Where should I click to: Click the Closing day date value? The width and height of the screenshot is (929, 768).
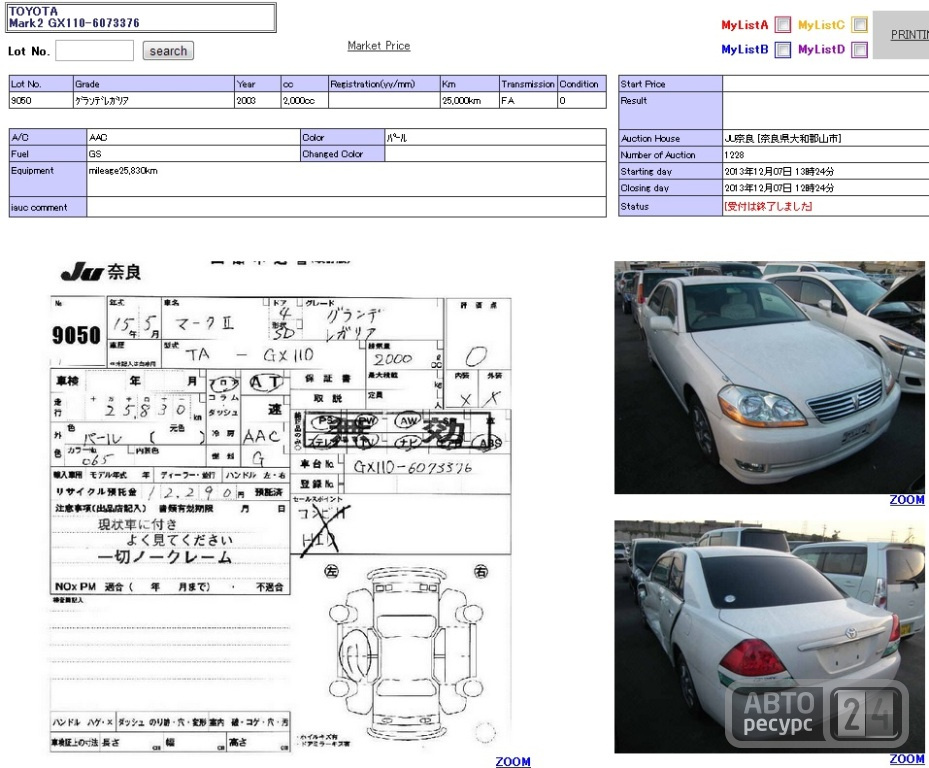click(x=779, y=188)
